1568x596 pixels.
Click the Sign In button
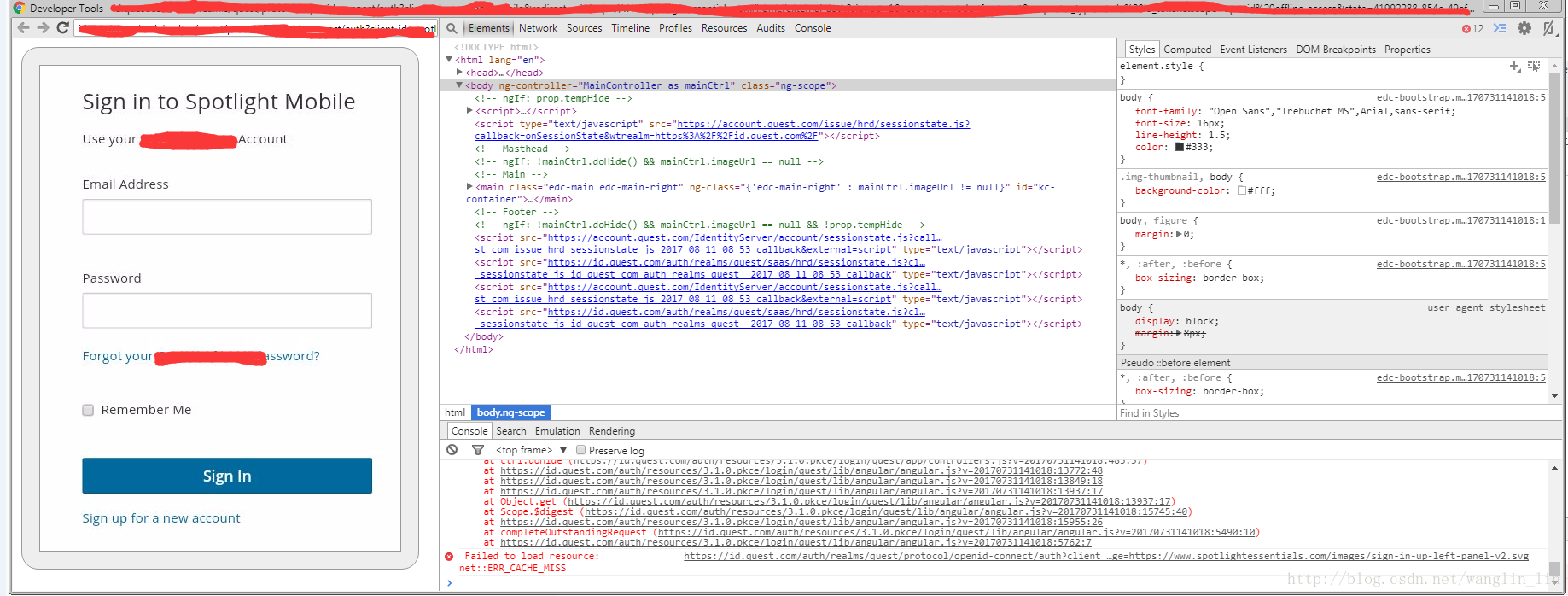click(227, 476)
